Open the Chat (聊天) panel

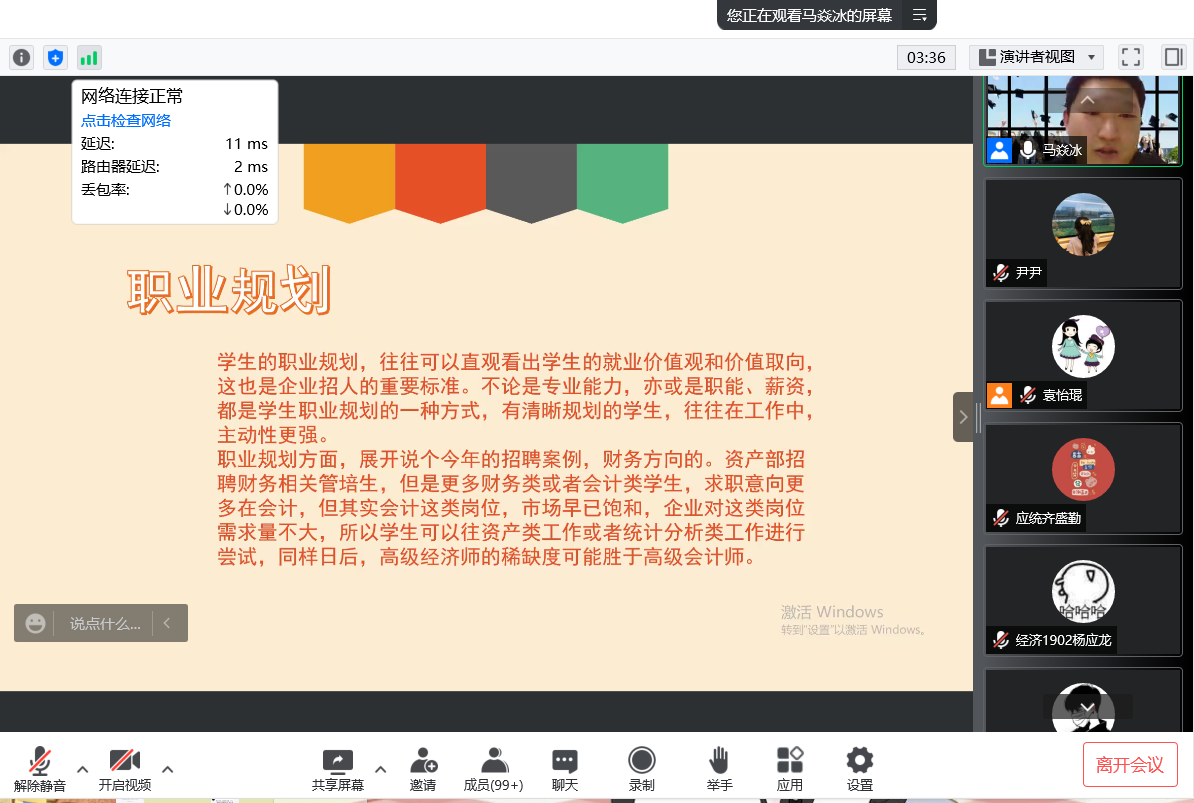coord(565,769)
